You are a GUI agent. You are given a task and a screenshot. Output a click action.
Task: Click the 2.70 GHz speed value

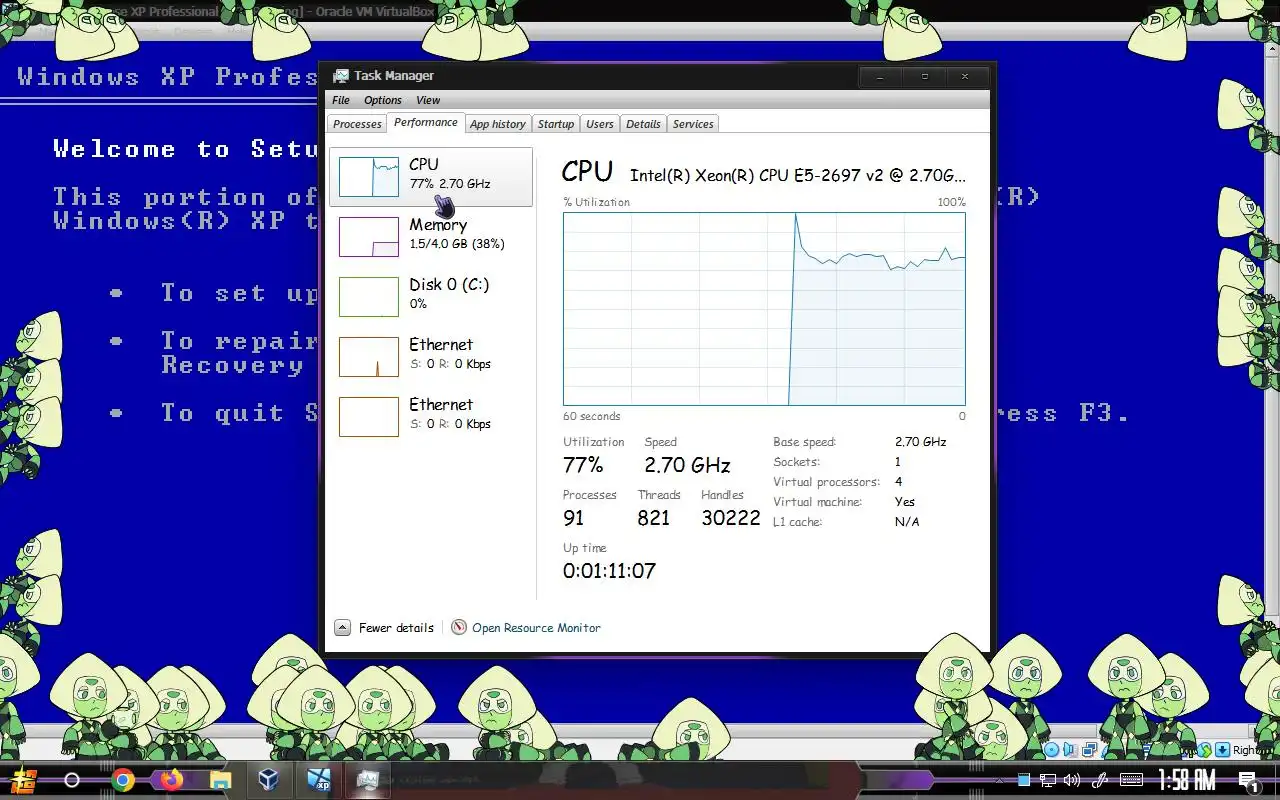(687, 465)
